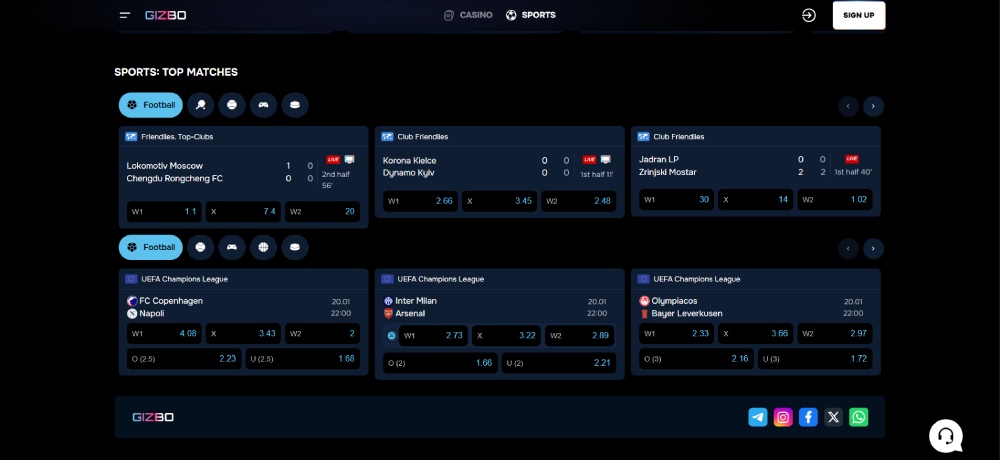Open the WhatsApp social link
Screen dimensions: 1000x460
click(x=859, y=417)
